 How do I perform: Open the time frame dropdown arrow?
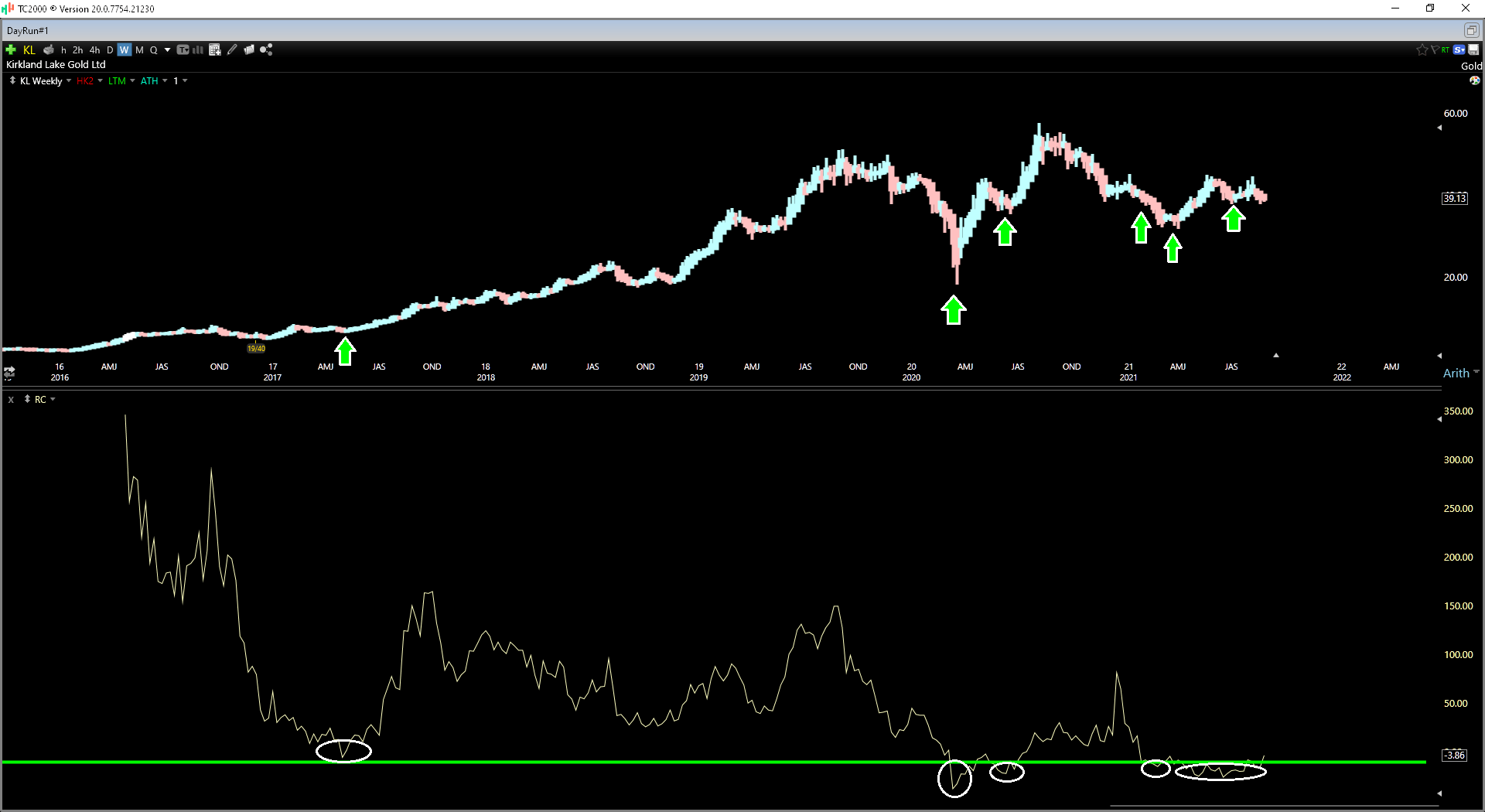pos(167,50)
